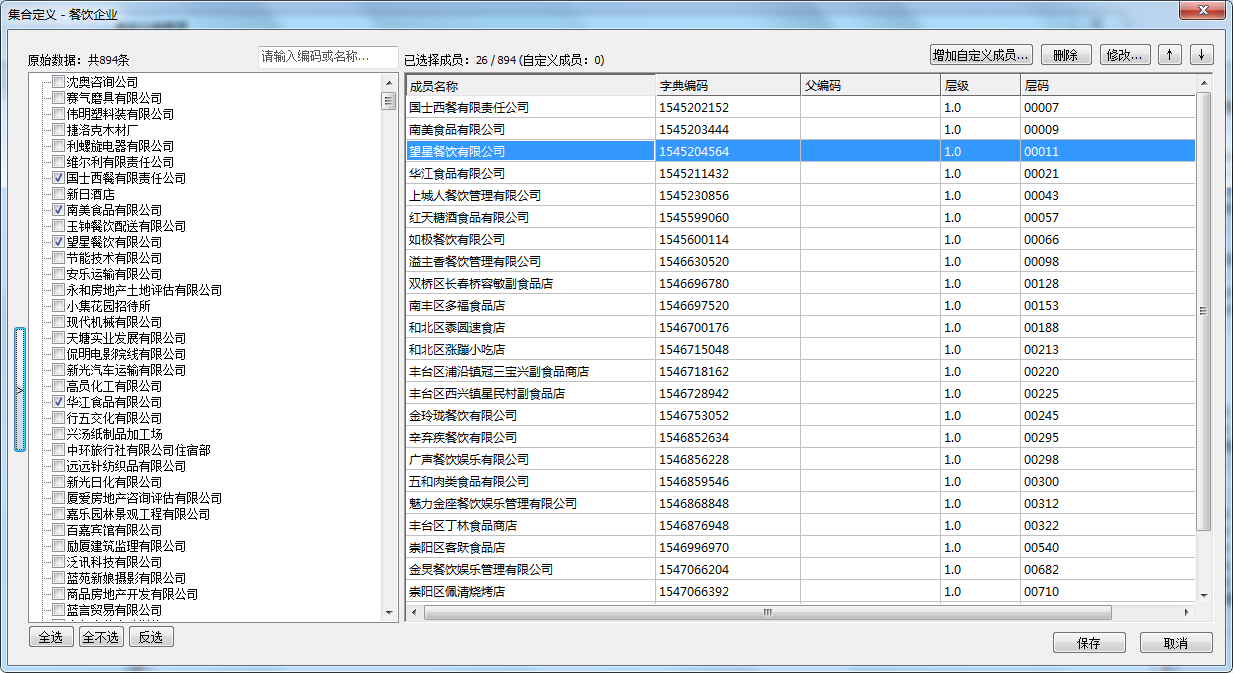
Task: Click the move up arrow button
Action: tap(1169, 55)
